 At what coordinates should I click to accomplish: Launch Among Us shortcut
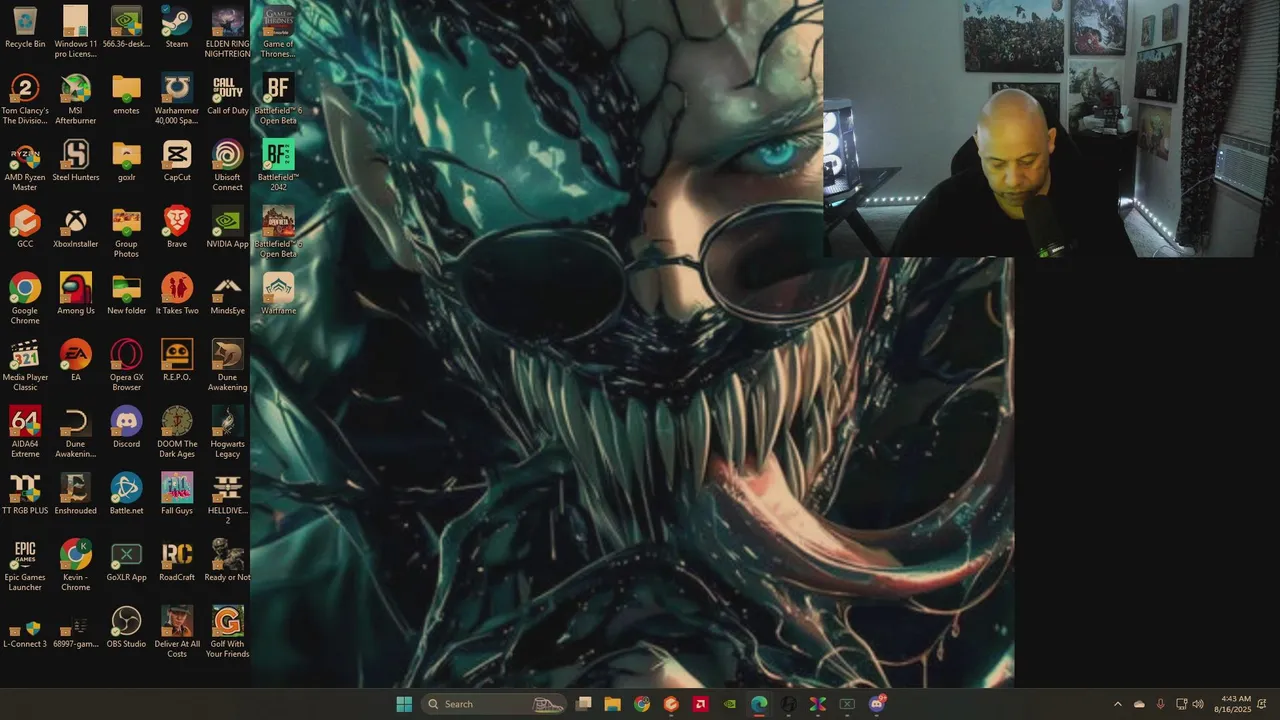click(x=76, y=294)
